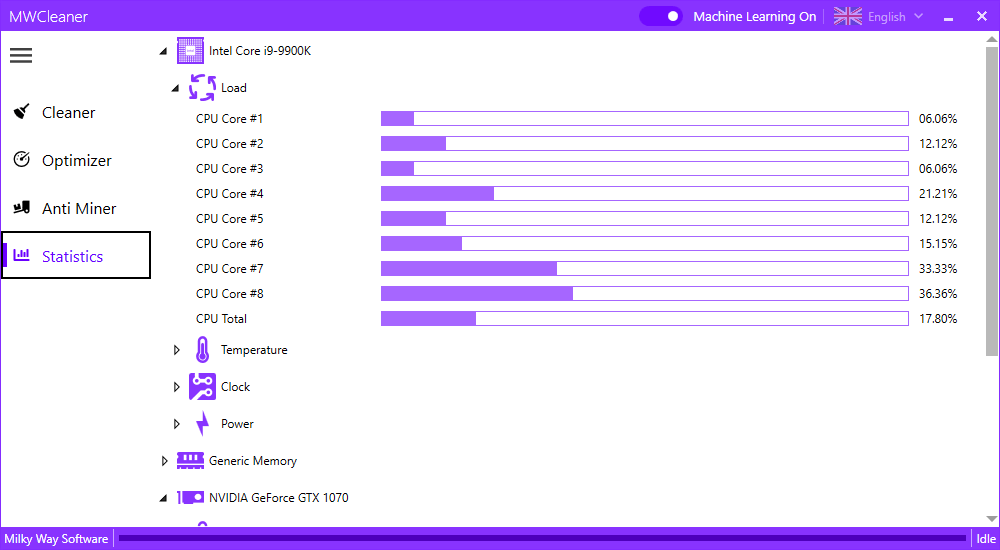Collapse the Load section arrow
This screenshot has height=550, width=1000.
(175, 88)
